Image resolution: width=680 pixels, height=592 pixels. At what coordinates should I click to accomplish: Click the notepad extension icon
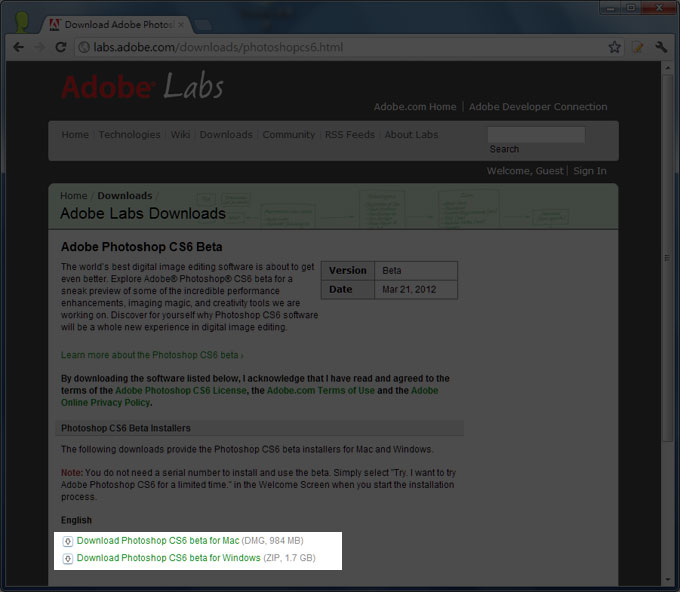point(638,47)
